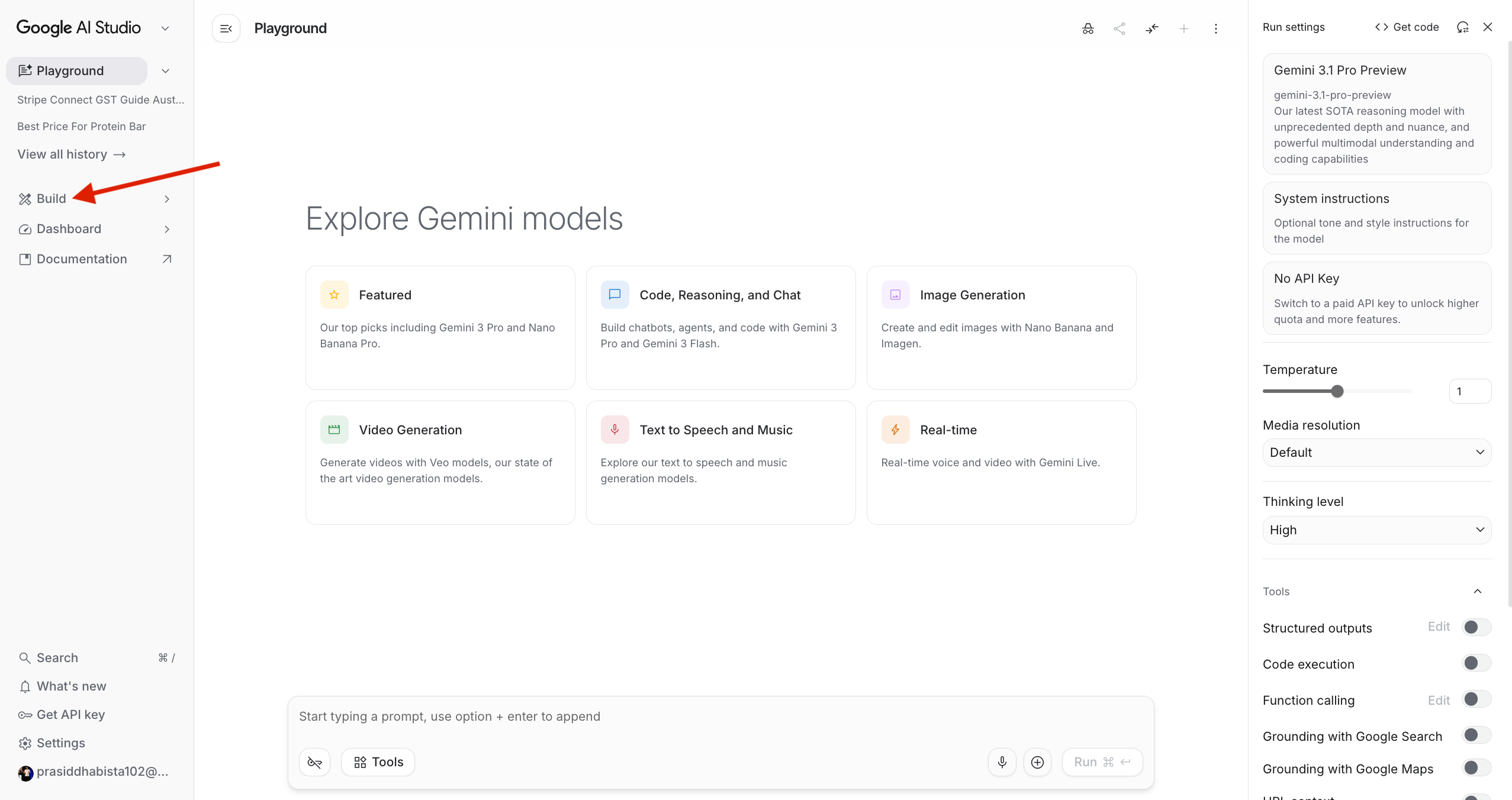The image size is (1512, 800).
Task: Click View all history link
Action: coord(72,154)
